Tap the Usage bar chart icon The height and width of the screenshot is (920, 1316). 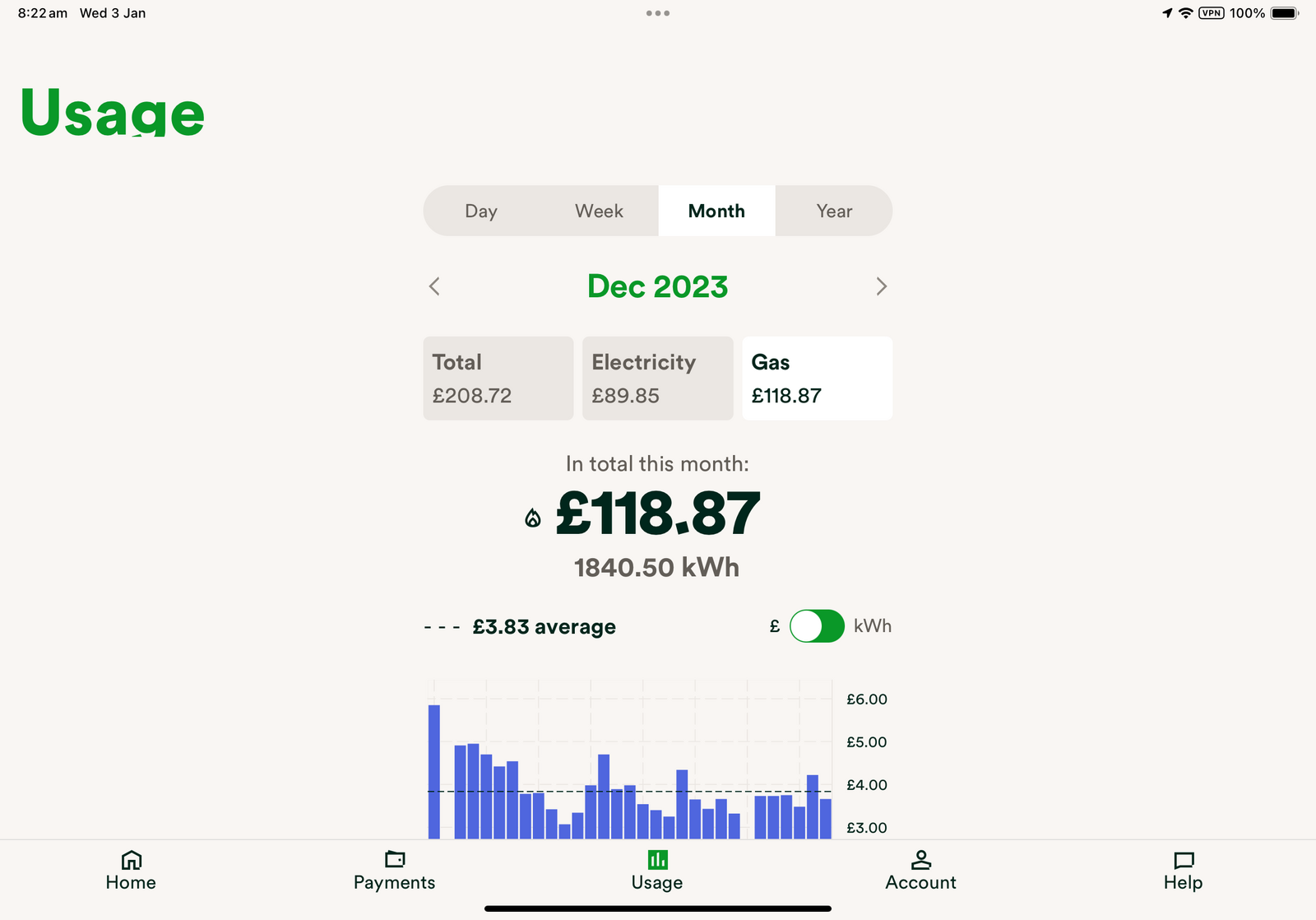coord(657,860)
